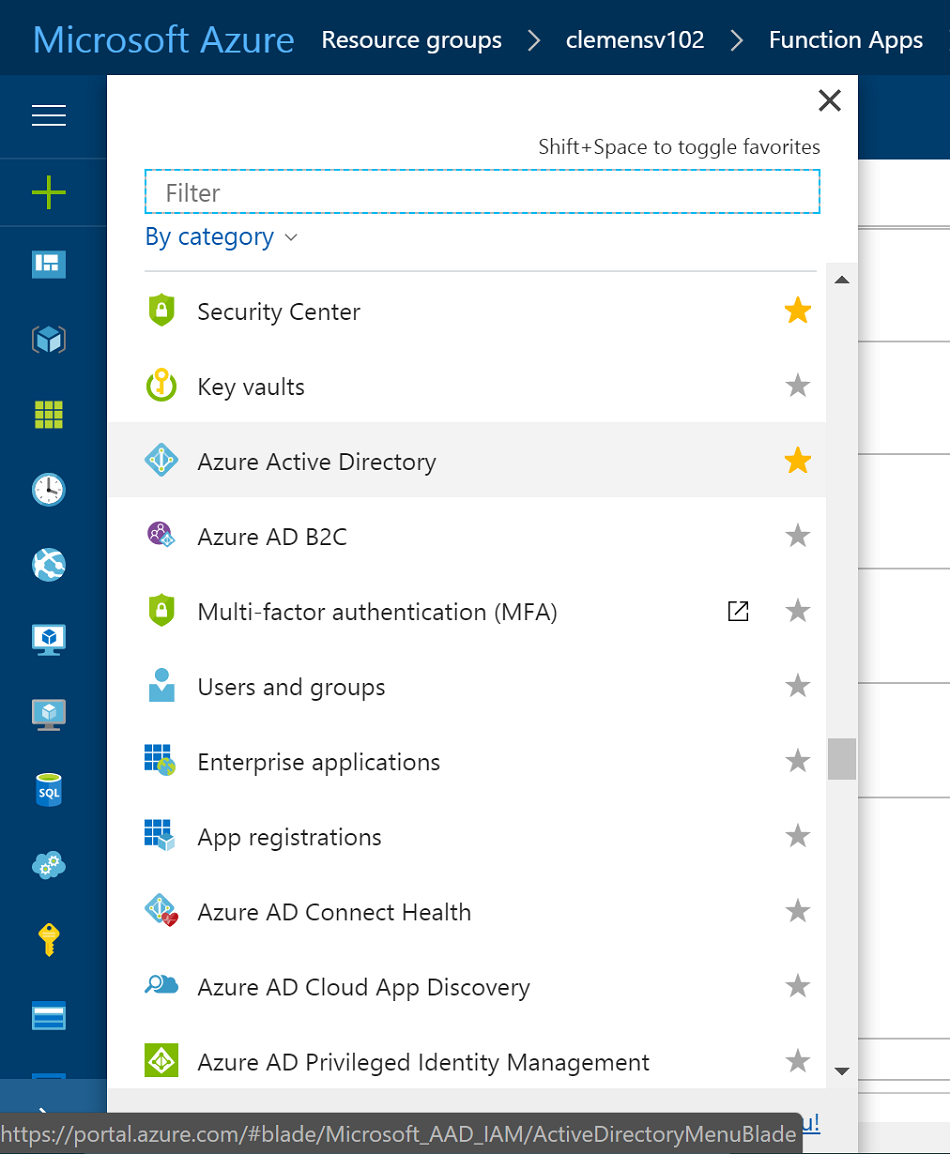Open the App Services globe icon in the sidebar
The height and width of the screenshot is (1154, 950).
point(49,564)
